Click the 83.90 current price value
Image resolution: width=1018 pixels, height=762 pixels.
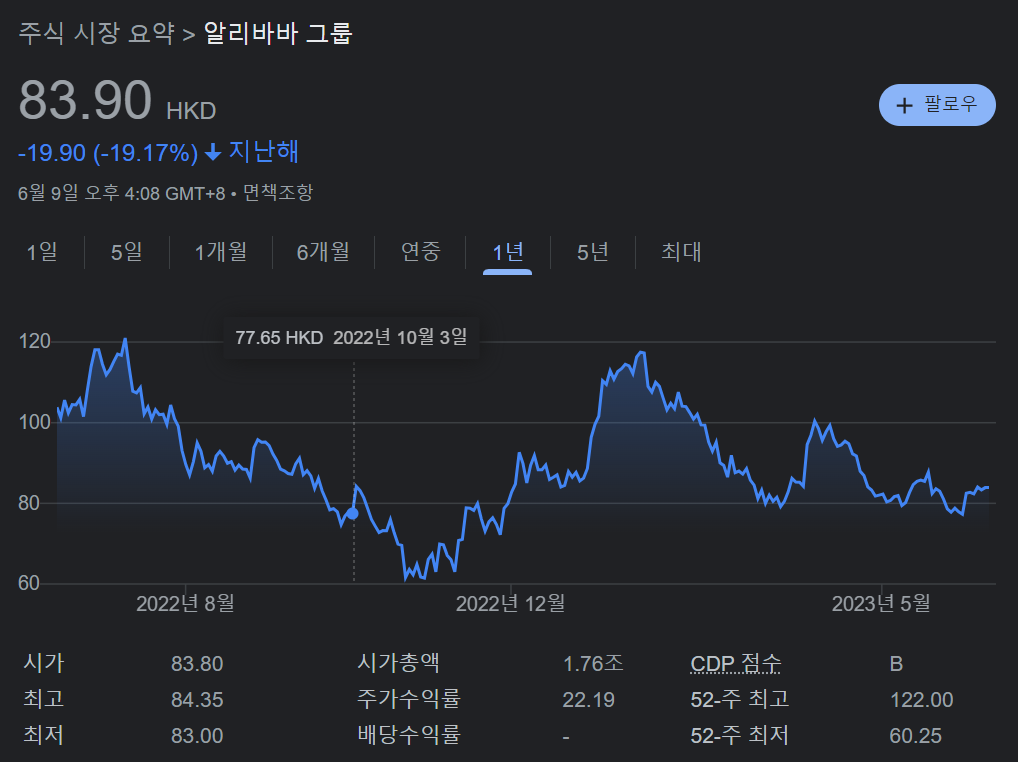85,101
